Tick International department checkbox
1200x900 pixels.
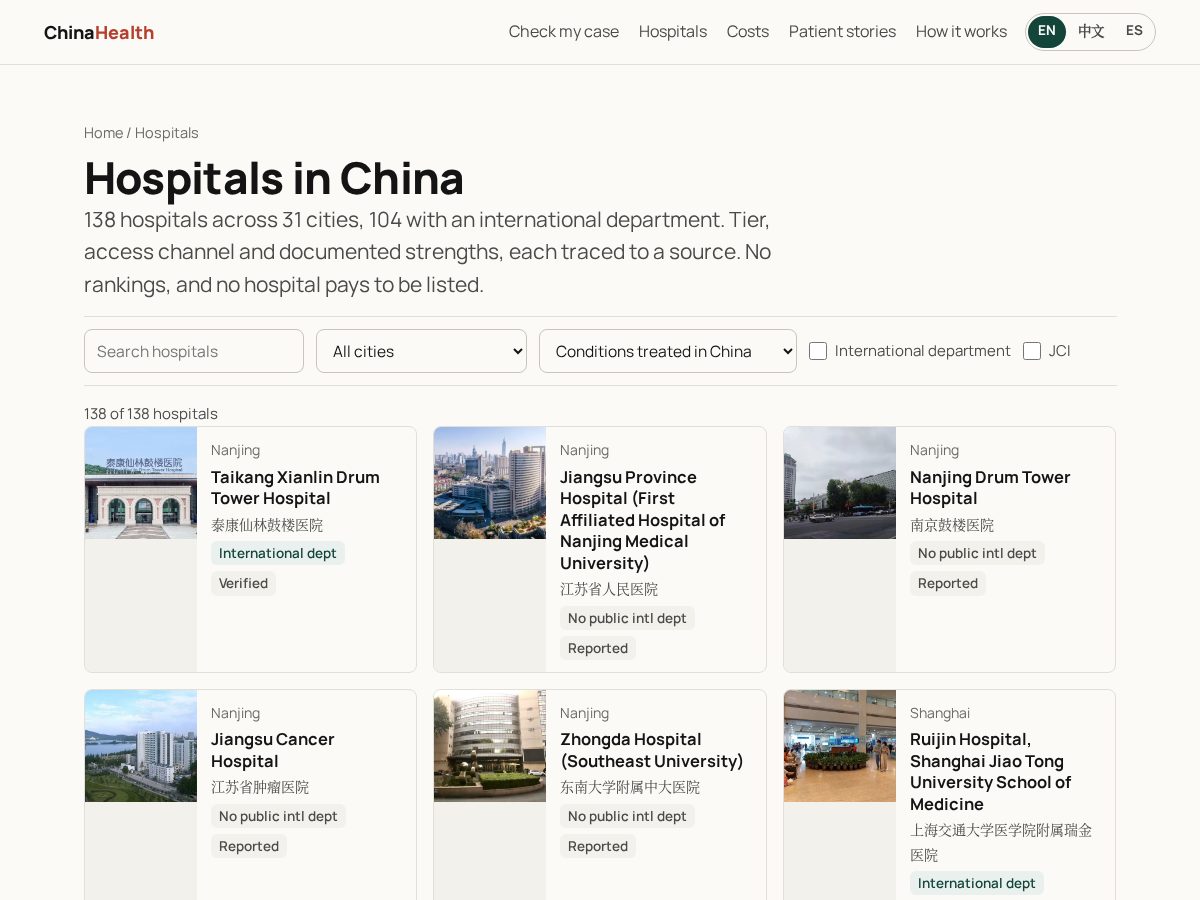click(818, 351)
